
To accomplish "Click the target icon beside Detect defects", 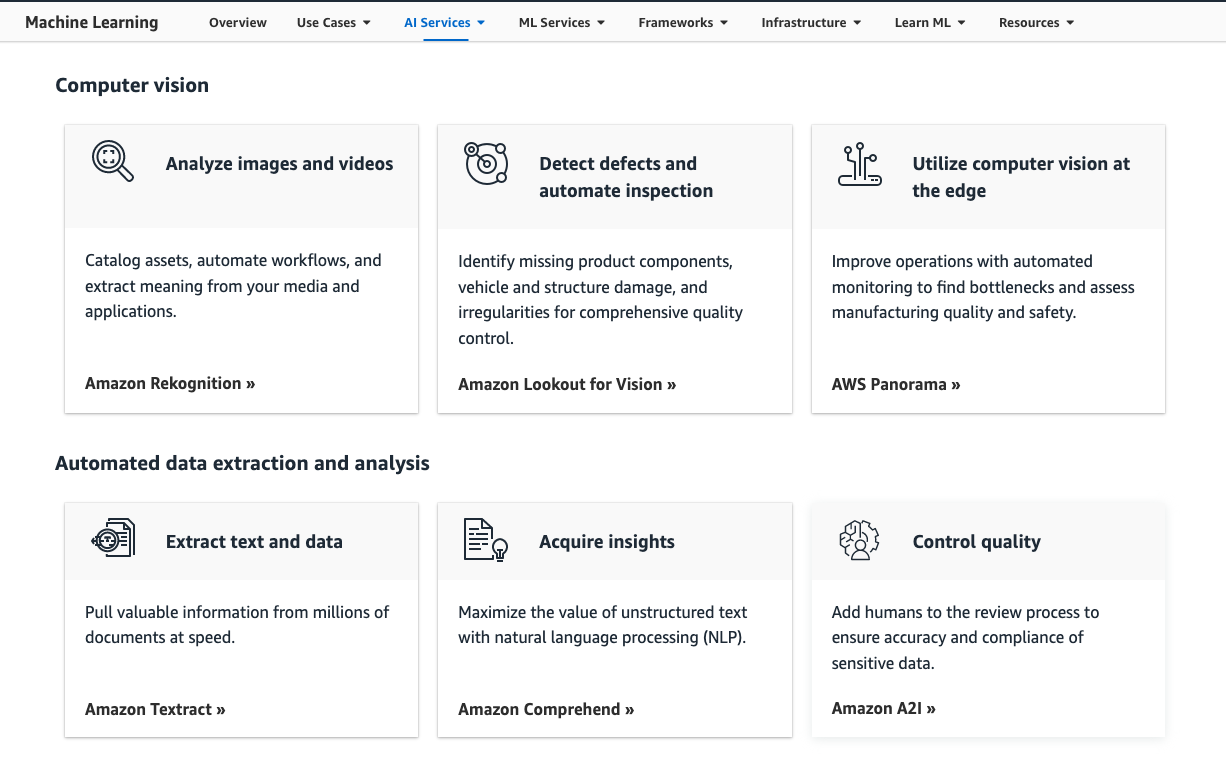I will [486, 163].
